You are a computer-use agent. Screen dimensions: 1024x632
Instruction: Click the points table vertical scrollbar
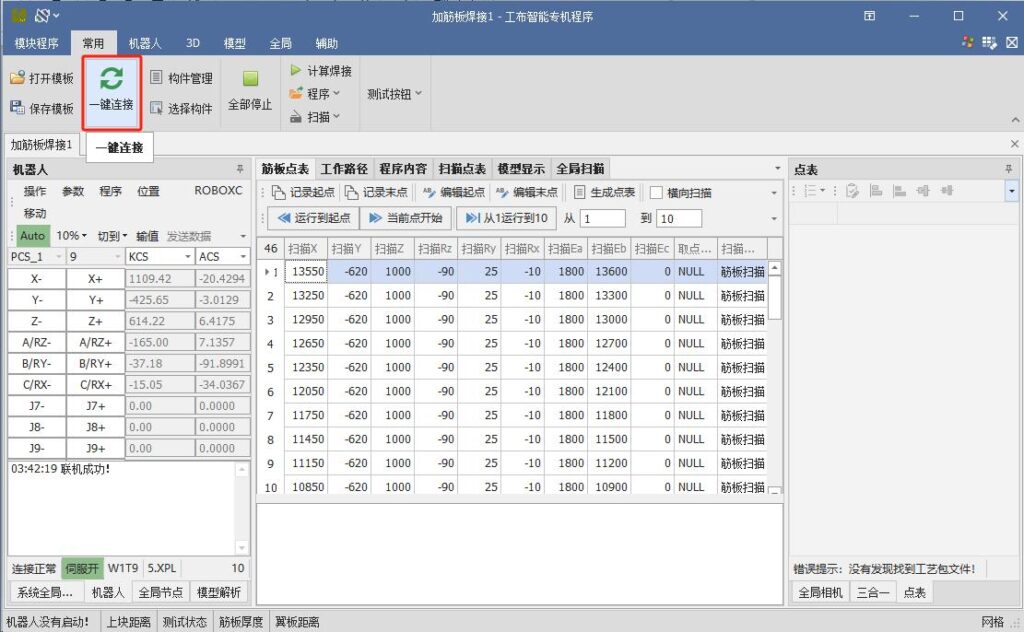point(774,380)
